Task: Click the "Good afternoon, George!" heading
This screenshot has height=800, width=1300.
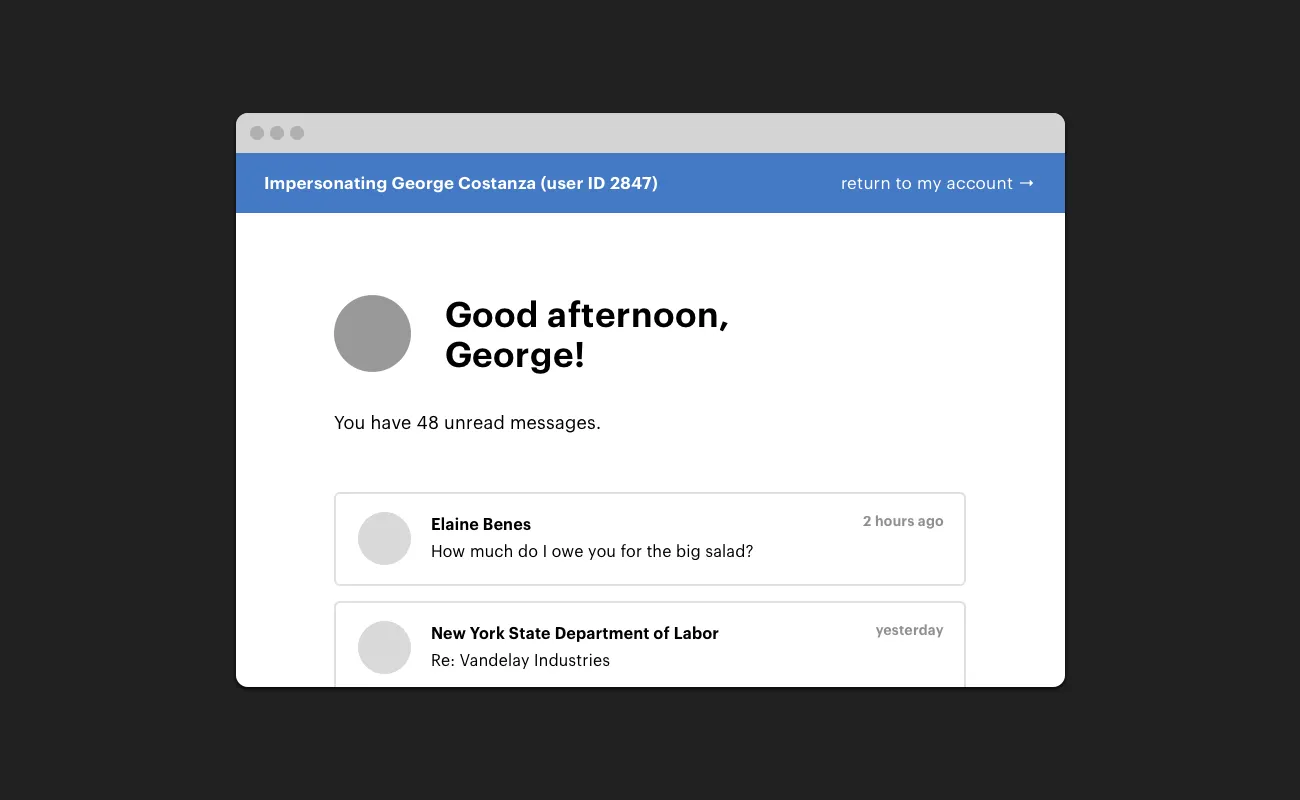Action: coord(586,334)
